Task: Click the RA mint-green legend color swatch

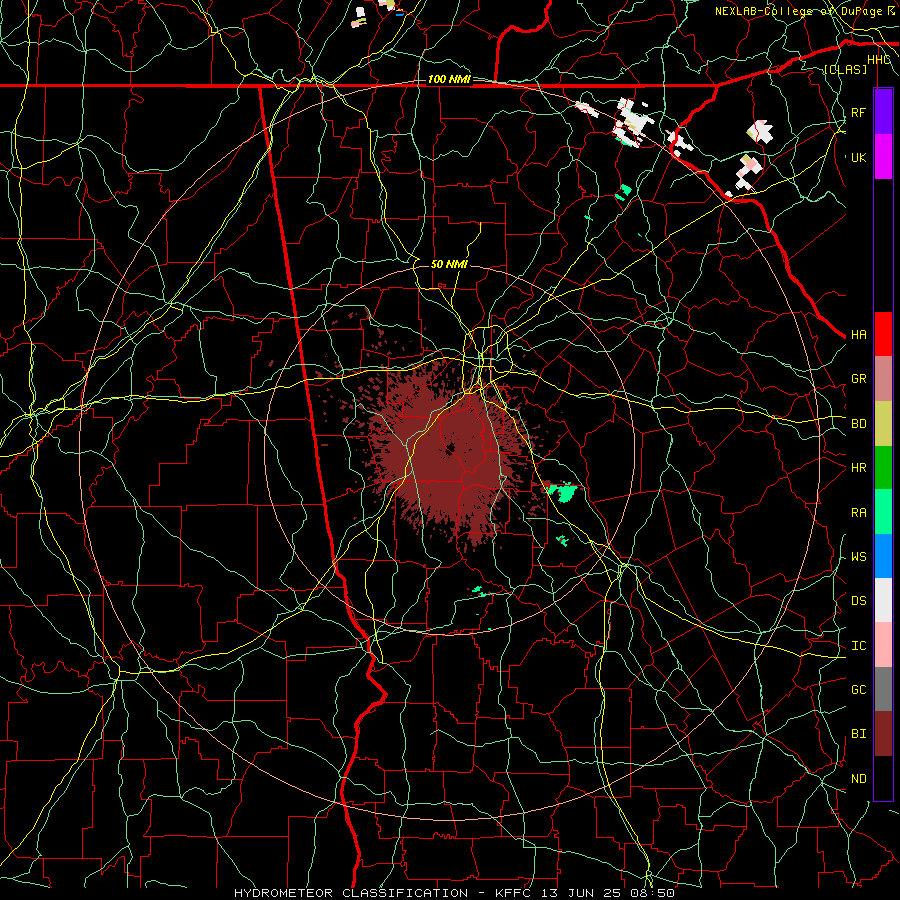Action: (x=883, y=512)
